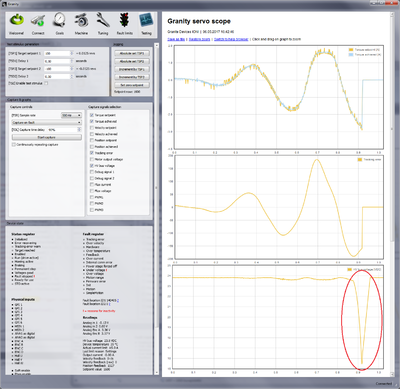Check Velocity achieved signal
400x389 pixels.
pyautogui.click(x=92, y=134)
